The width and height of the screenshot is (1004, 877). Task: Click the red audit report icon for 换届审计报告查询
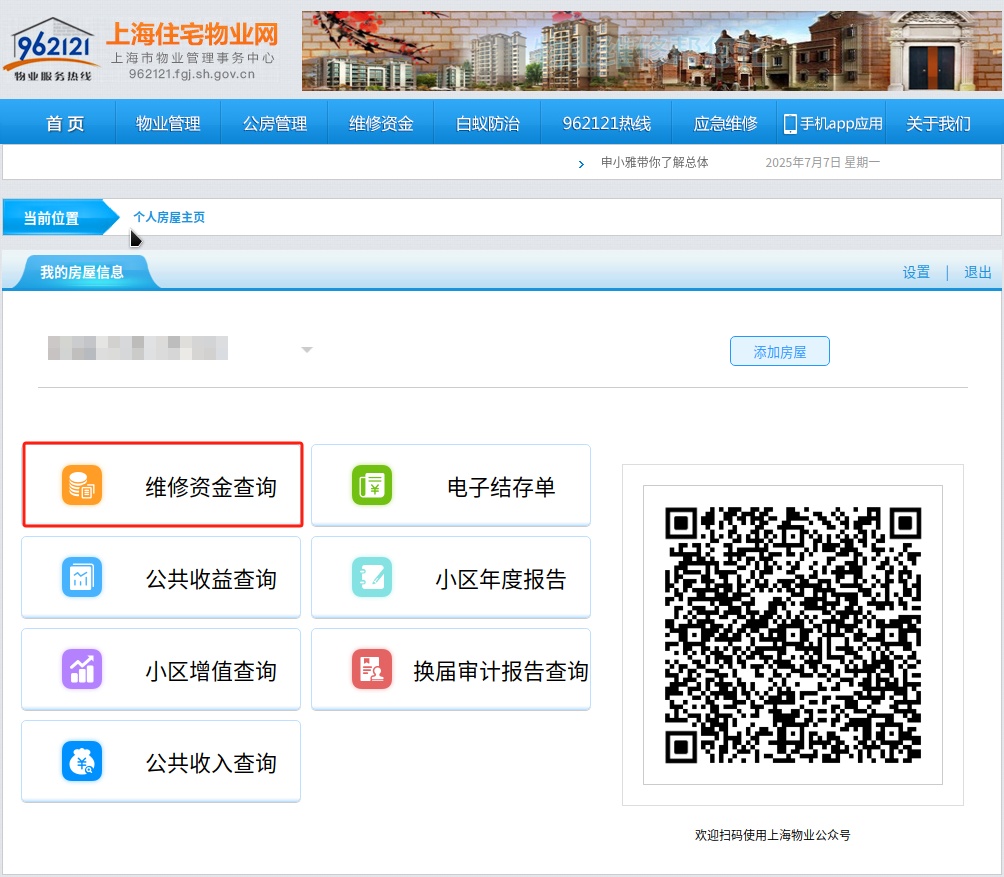coord(372,670)
